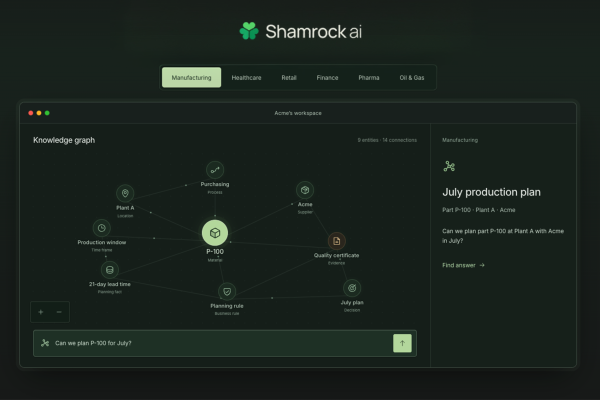Click the "July production plan" heading
600x400 pixels.
click(491, 192)
